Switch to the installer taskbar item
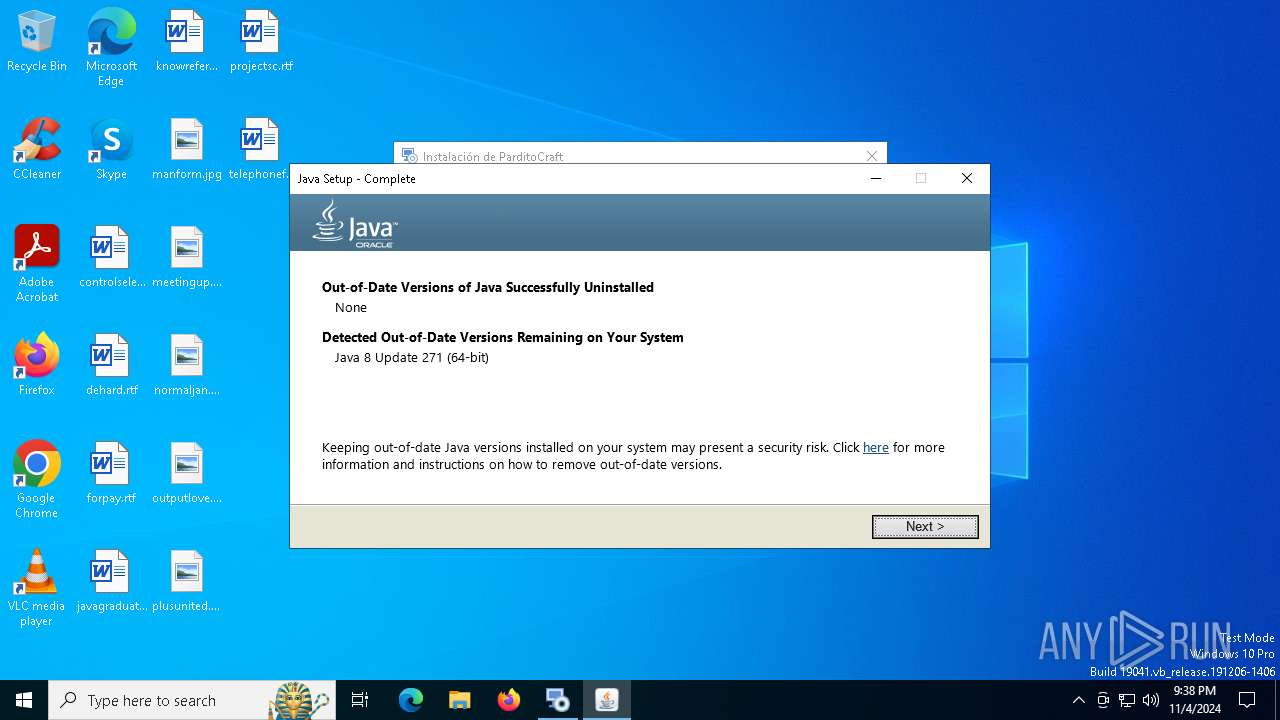 coord(558,700)
